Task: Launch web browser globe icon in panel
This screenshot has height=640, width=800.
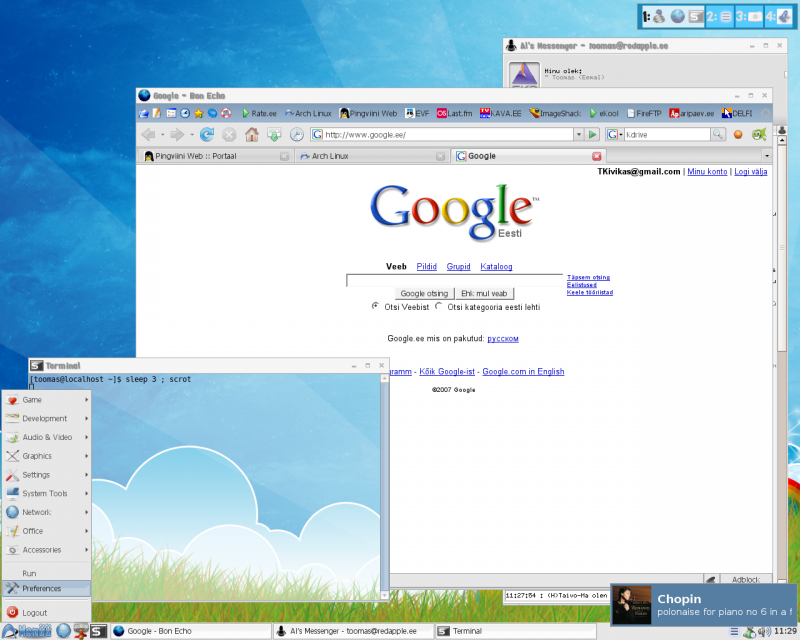Action: click(63, 631)
